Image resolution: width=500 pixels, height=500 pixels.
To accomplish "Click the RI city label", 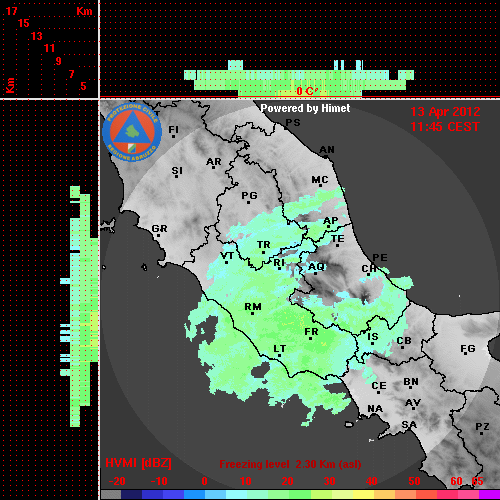I will 279,263.
